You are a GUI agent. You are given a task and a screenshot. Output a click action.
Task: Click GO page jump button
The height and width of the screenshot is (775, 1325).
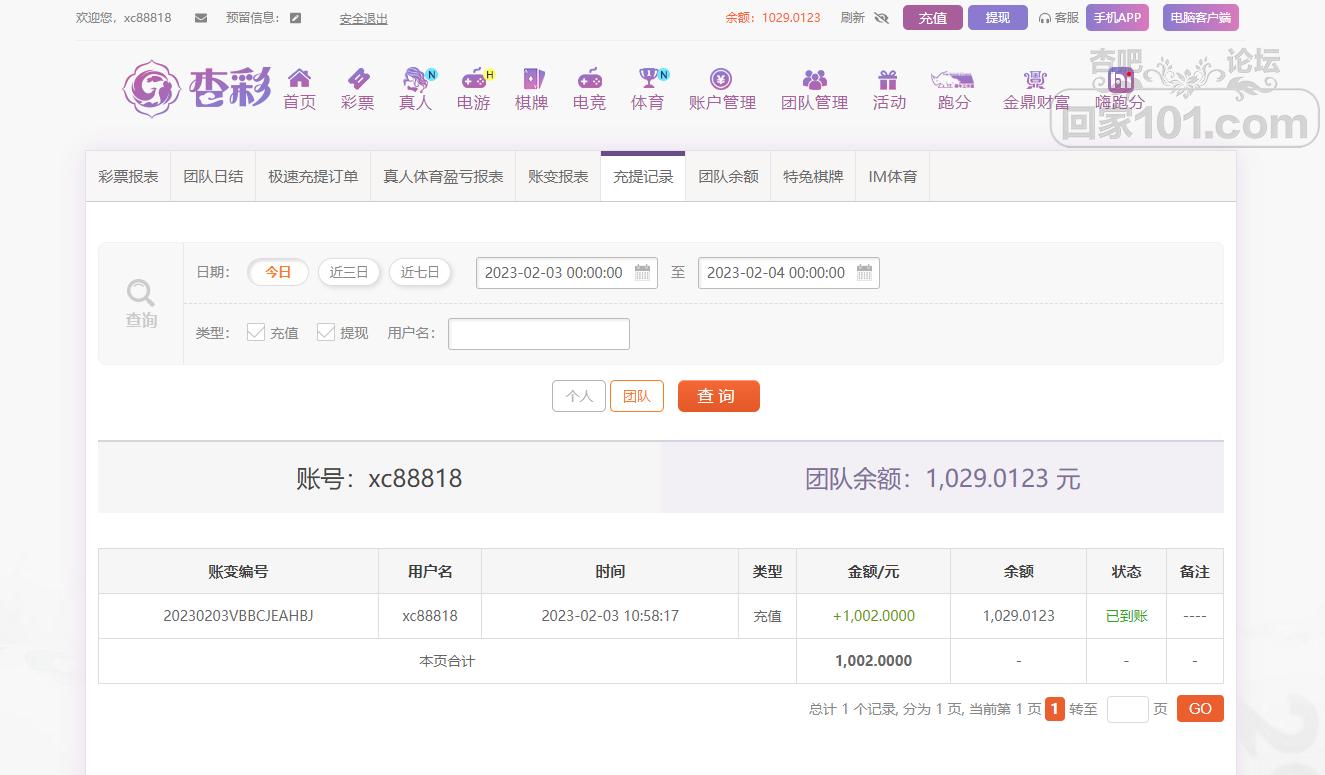1200,709
